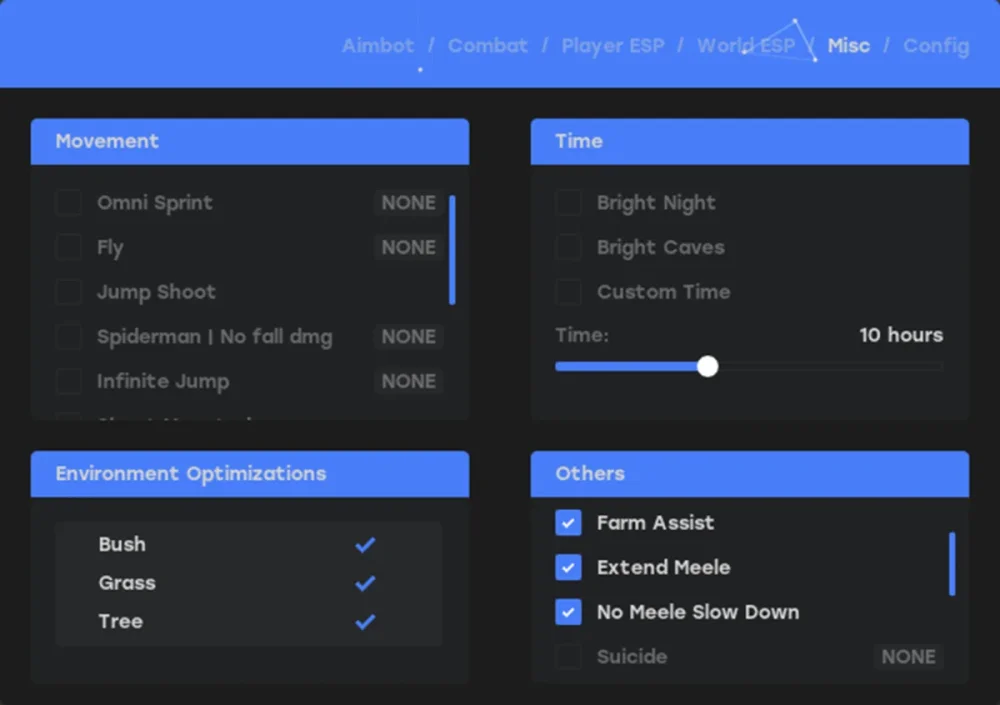Screen dimensions: 1000x705
Task: Go to the Player ESP tab
Action: (612, 46)
